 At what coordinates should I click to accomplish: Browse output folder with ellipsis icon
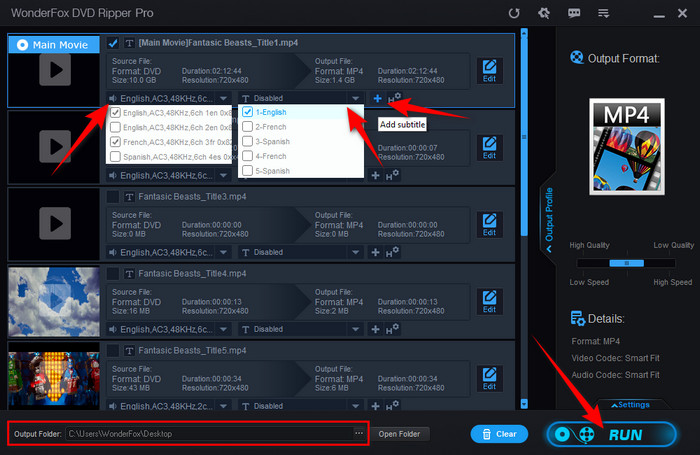(359, 433)
